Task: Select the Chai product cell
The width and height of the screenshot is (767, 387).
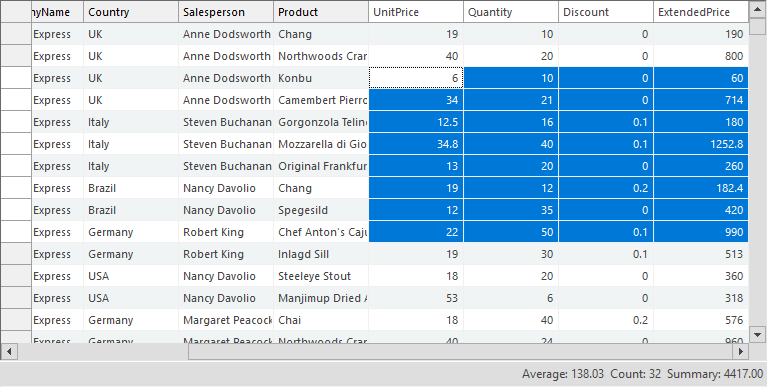Action: (x=320, y=320)
